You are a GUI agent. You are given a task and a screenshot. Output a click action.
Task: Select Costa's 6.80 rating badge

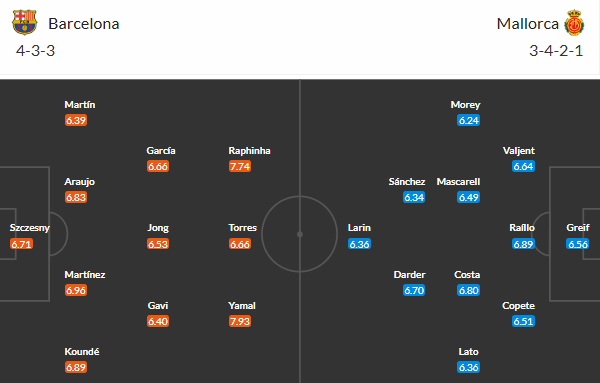(468, 290)
